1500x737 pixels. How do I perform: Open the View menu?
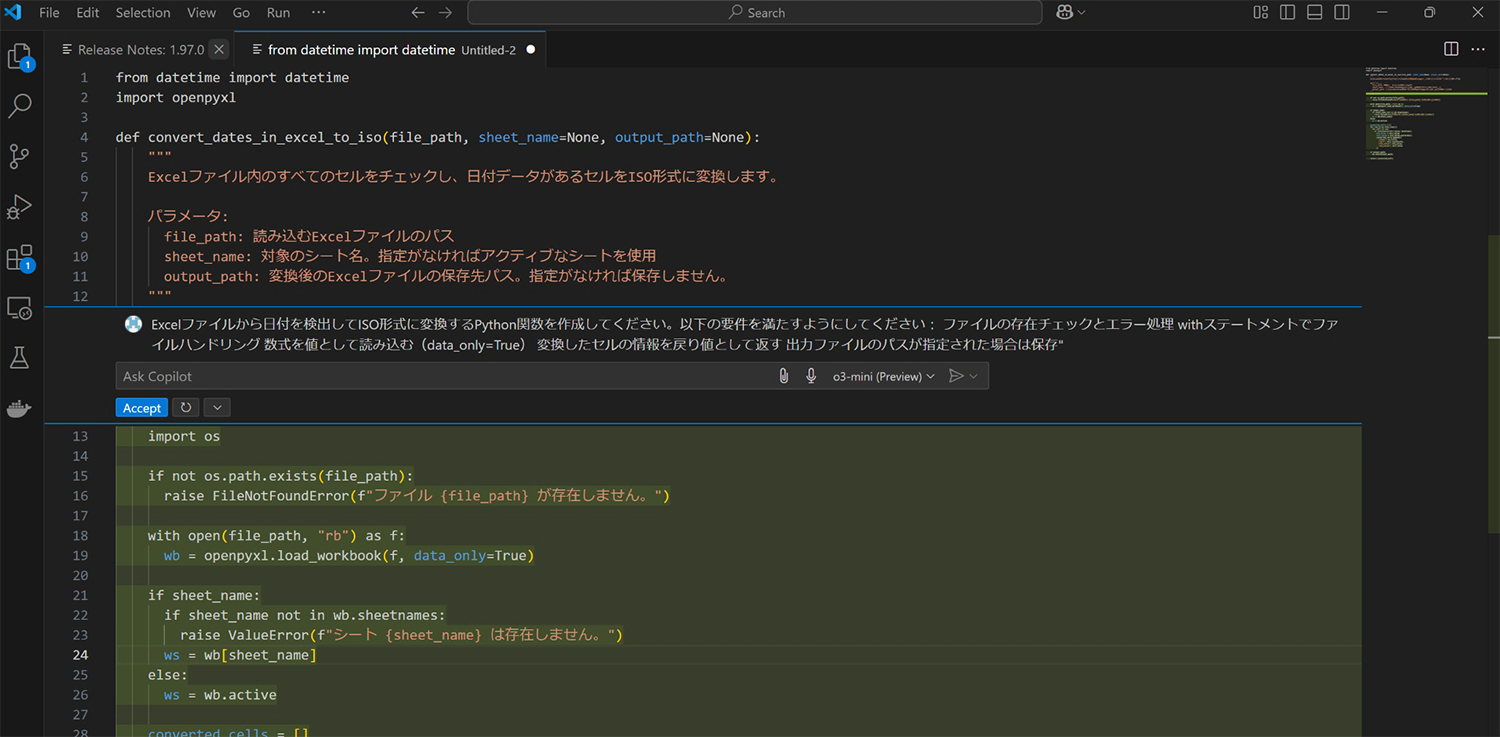(x=201, y=13)
